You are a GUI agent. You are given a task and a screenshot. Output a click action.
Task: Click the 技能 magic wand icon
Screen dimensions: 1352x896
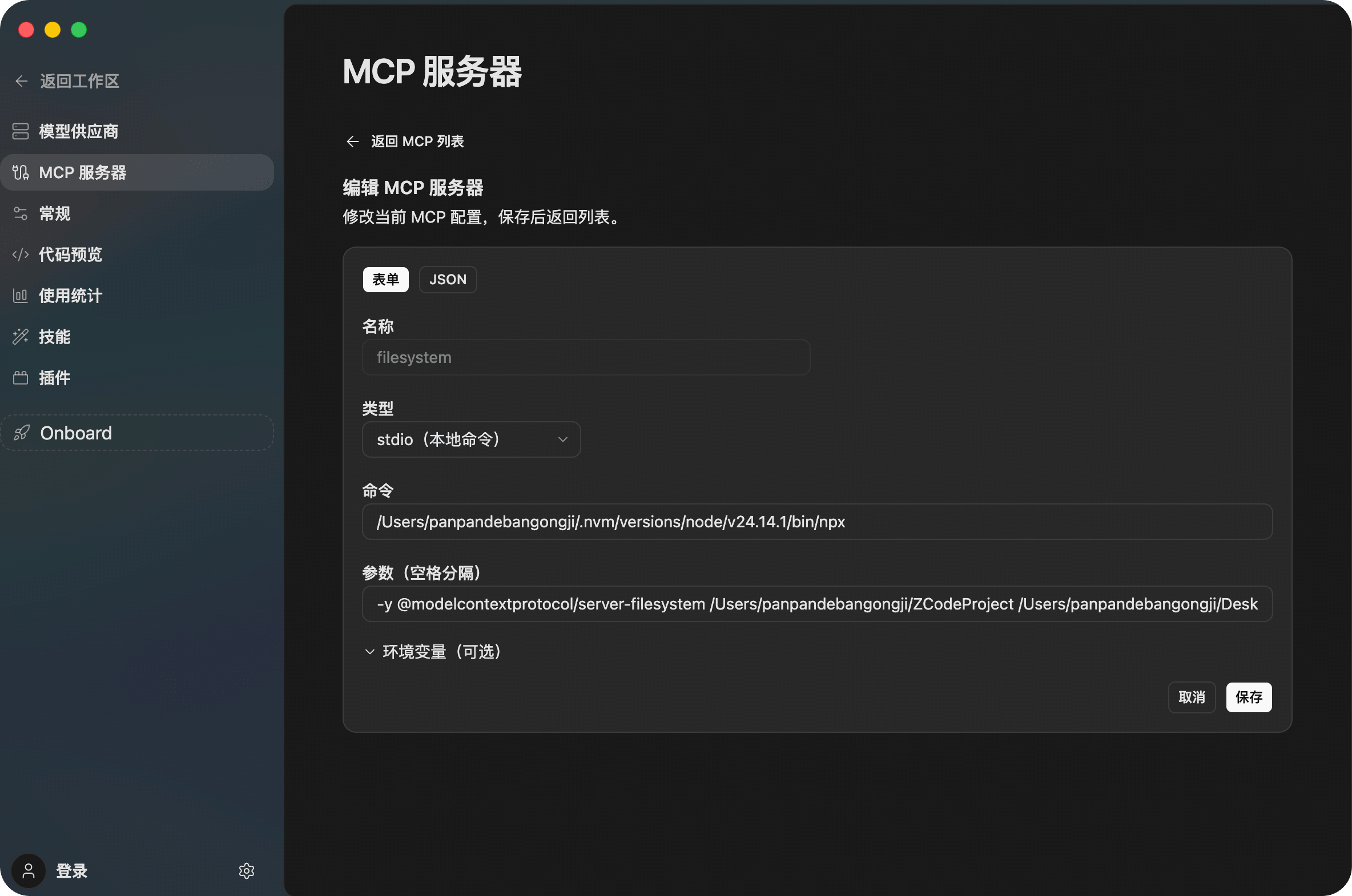coord(21,337)
